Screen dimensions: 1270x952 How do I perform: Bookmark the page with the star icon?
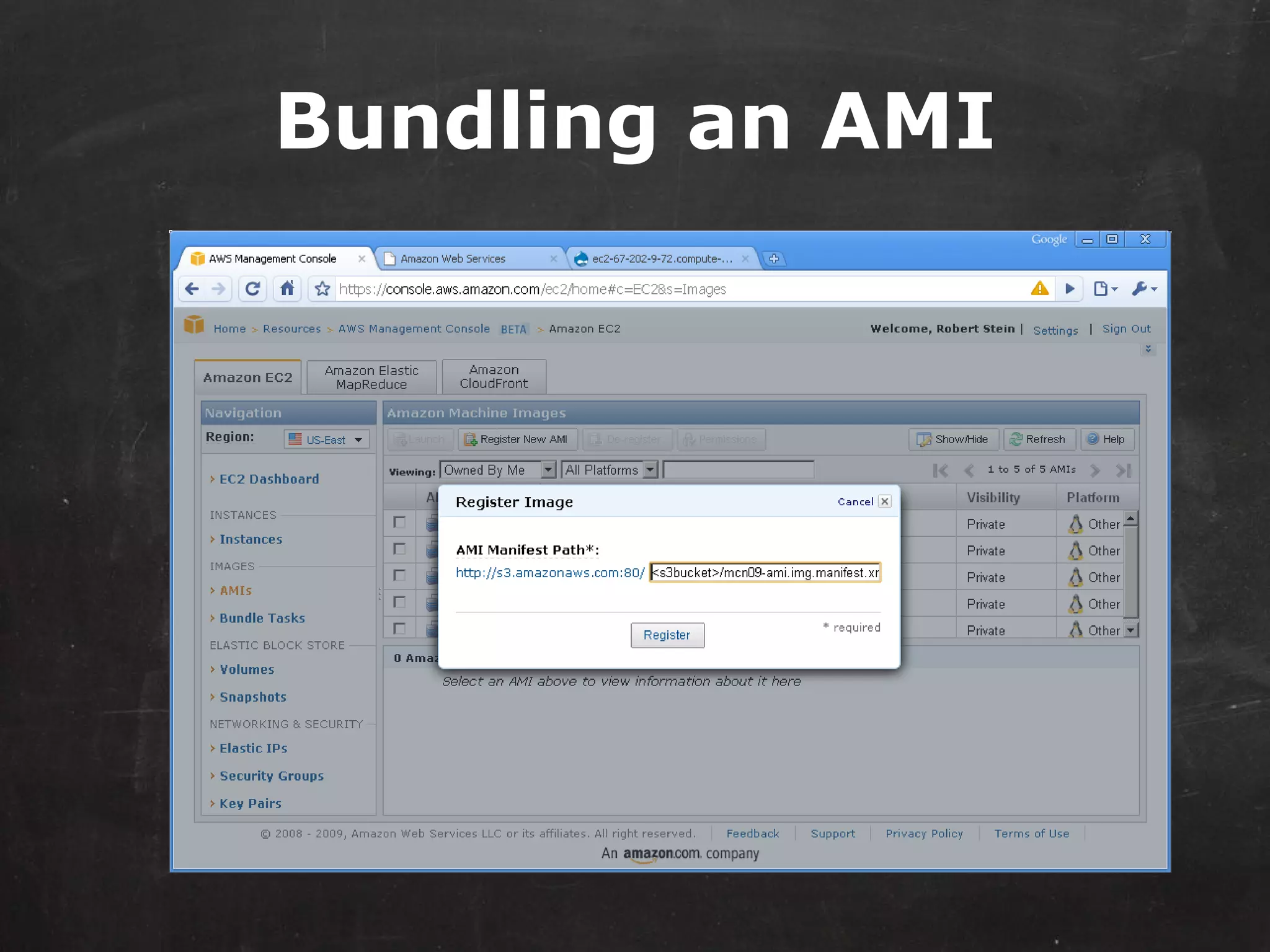click(x=322, y=289)
